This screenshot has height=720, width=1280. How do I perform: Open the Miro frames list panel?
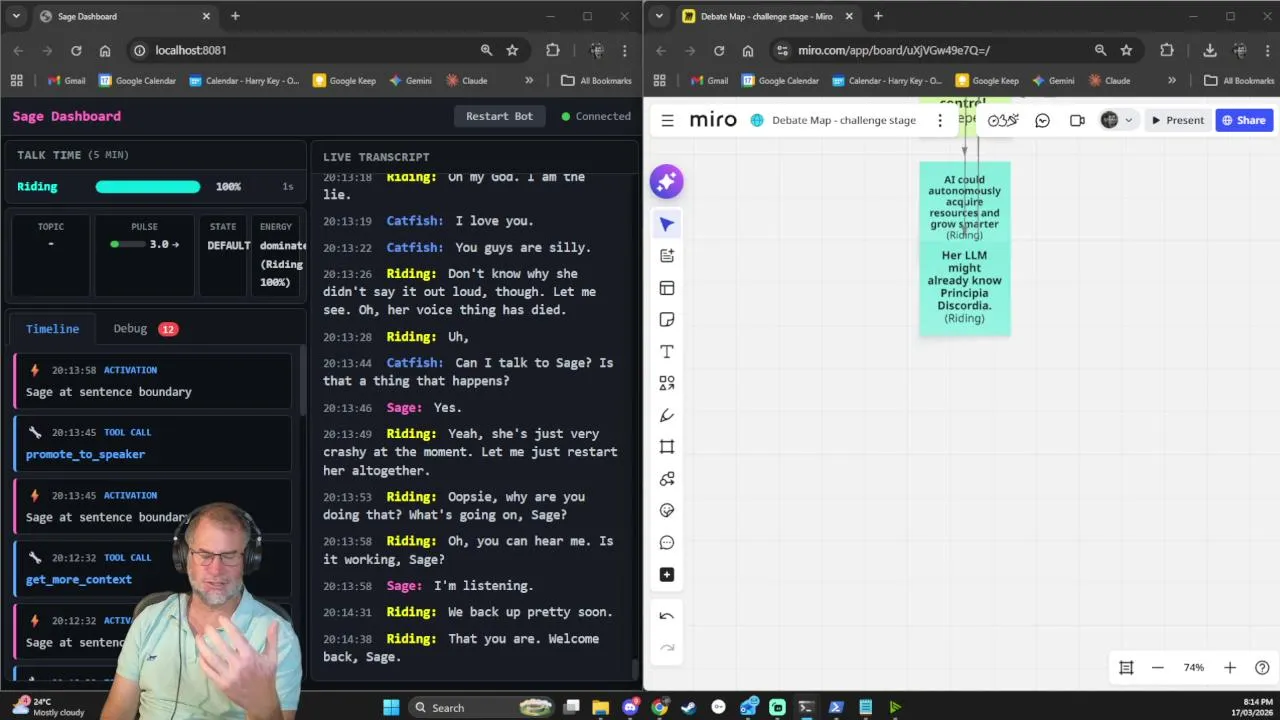[1126, 668]
